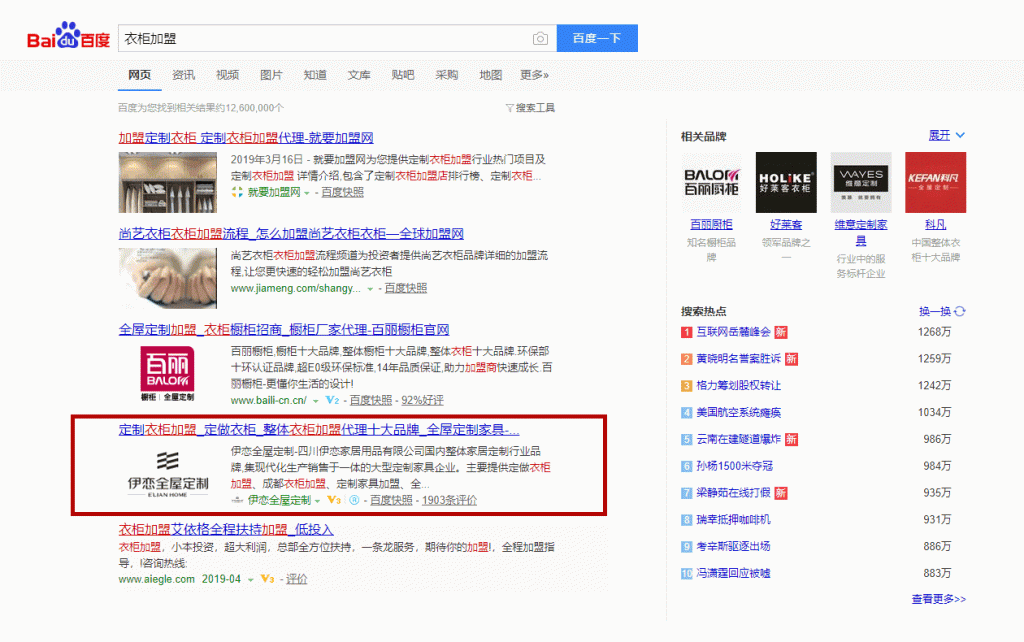Image resolution: width=1024 pixels, height=642 pixels.
Task: Open 92%好评 rating link
Action: (x=423, y=400)
